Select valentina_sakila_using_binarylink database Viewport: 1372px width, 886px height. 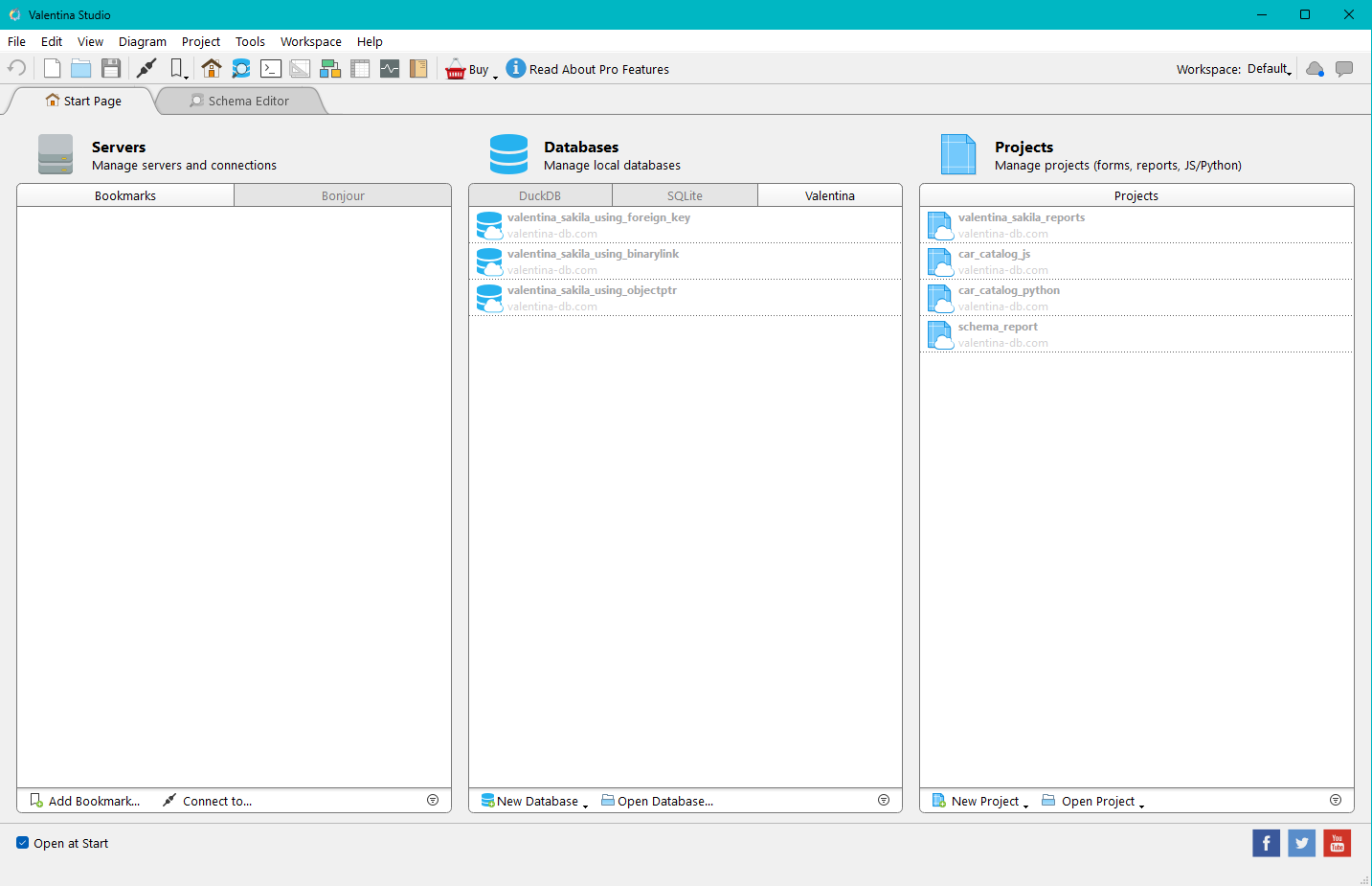coord(686,261)
